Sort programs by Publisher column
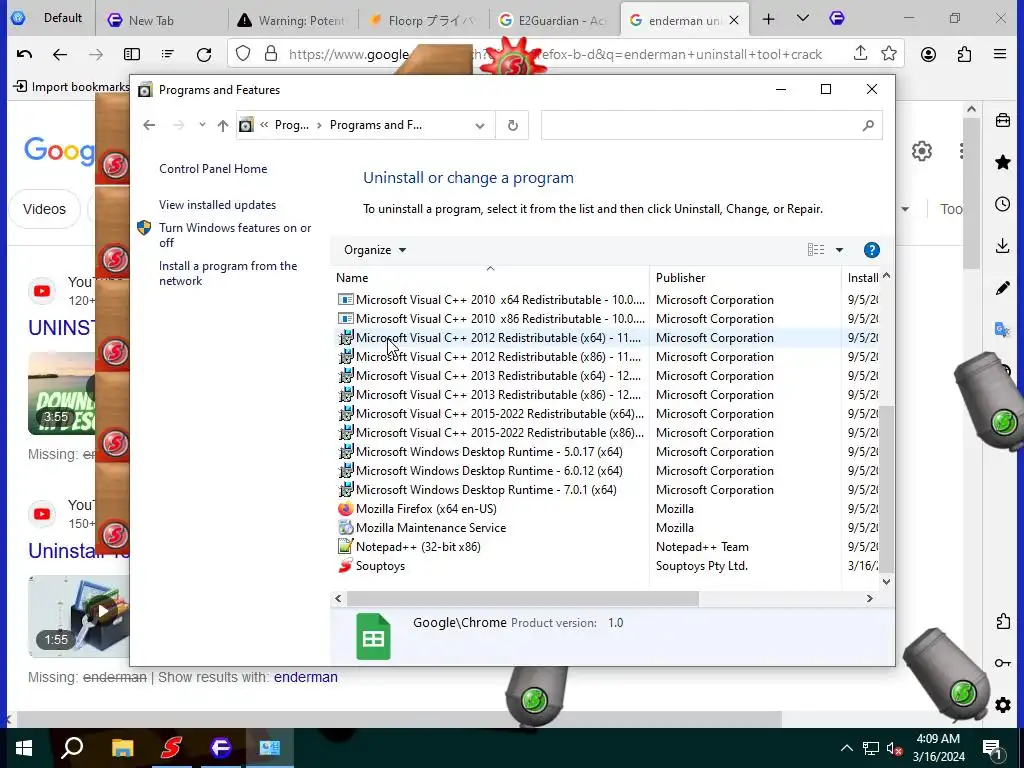 click(x=745, y=278)
